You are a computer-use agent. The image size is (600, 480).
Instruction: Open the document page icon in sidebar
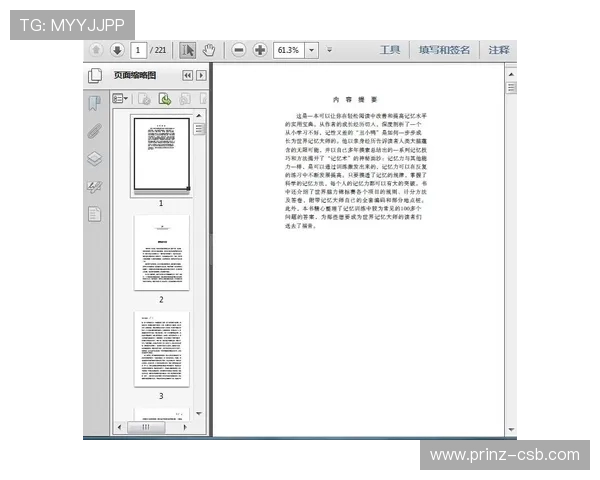pyautogui.click(x=95, y=214)
